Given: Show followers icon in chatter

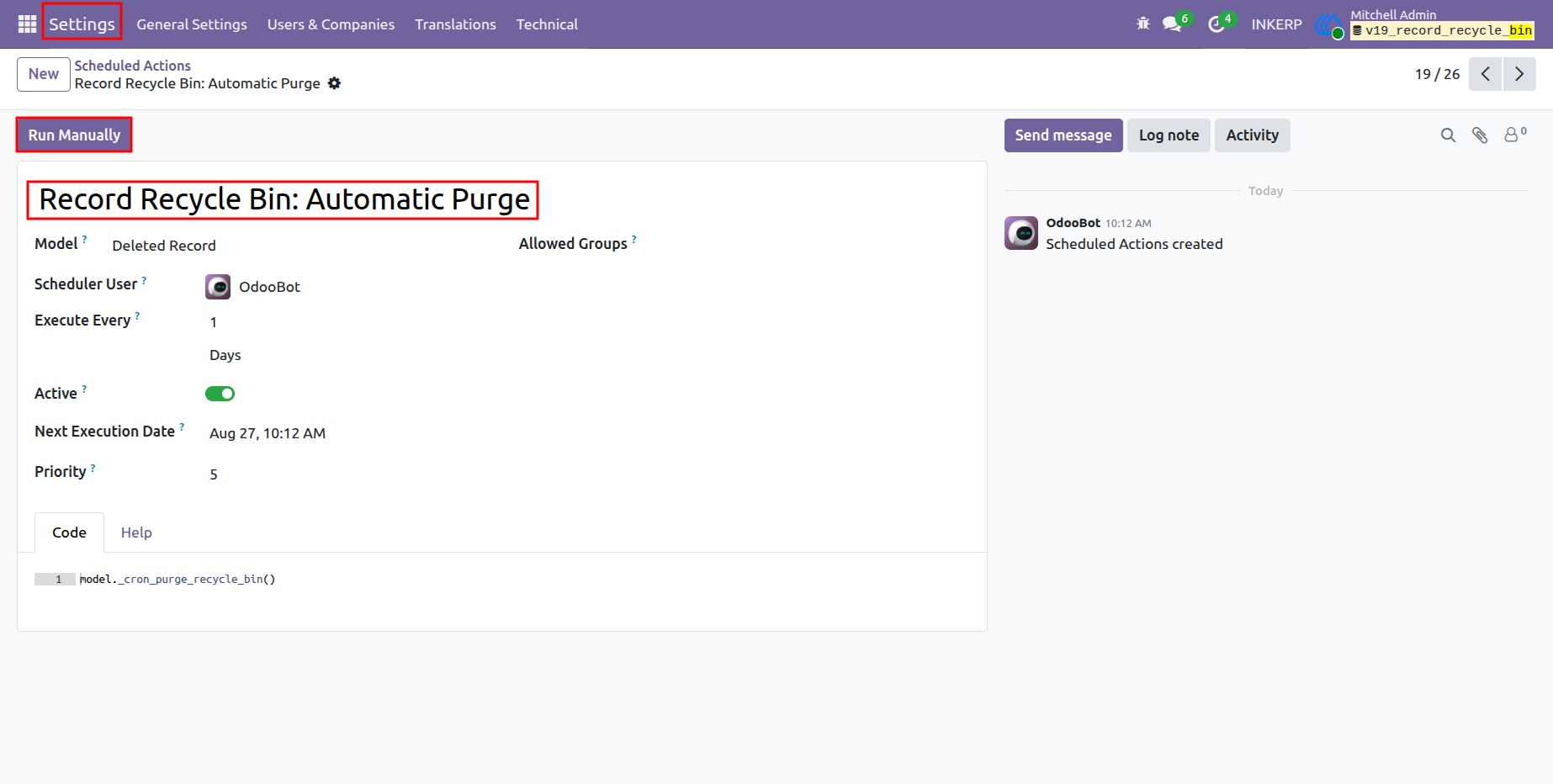Looking at the screenshot, I should 1514,135.
